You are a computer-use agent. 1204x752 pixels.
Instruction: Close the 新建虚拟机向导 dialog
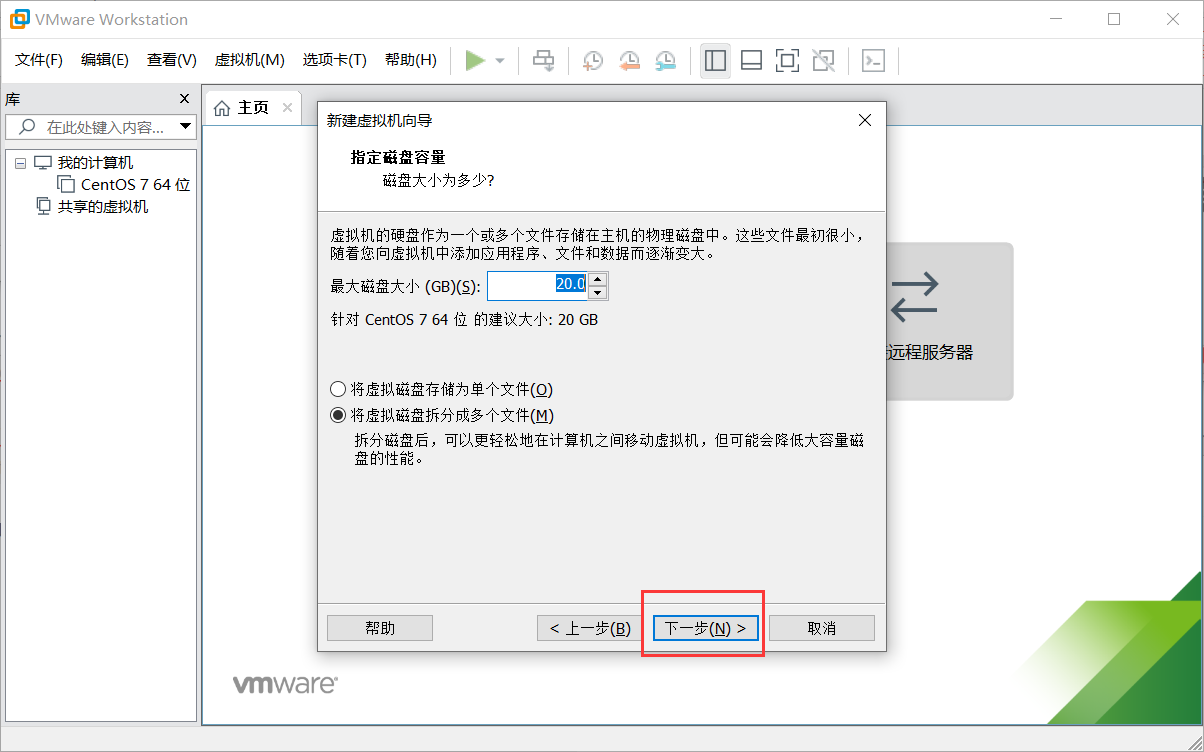pos(866,120)
